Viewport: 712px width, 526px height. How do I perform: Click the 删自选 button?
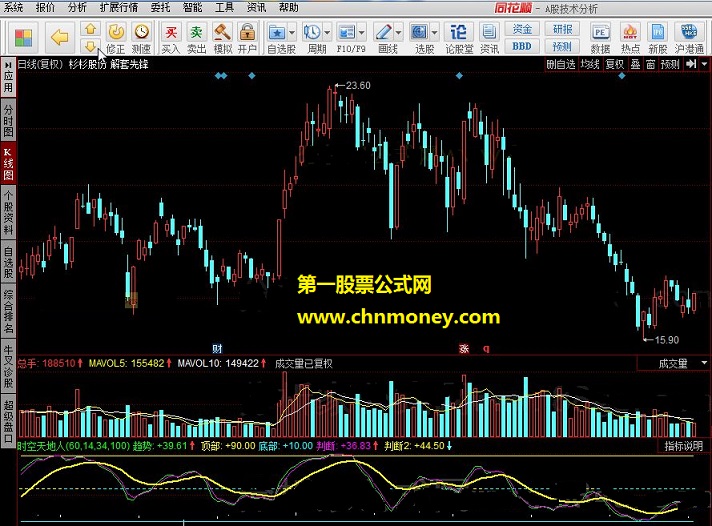pos(561,65)
